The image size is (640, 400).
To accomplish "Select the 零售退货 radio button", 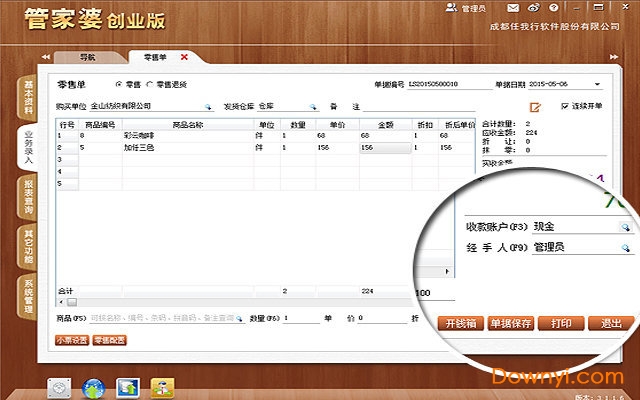I will [x=150, y=84].
